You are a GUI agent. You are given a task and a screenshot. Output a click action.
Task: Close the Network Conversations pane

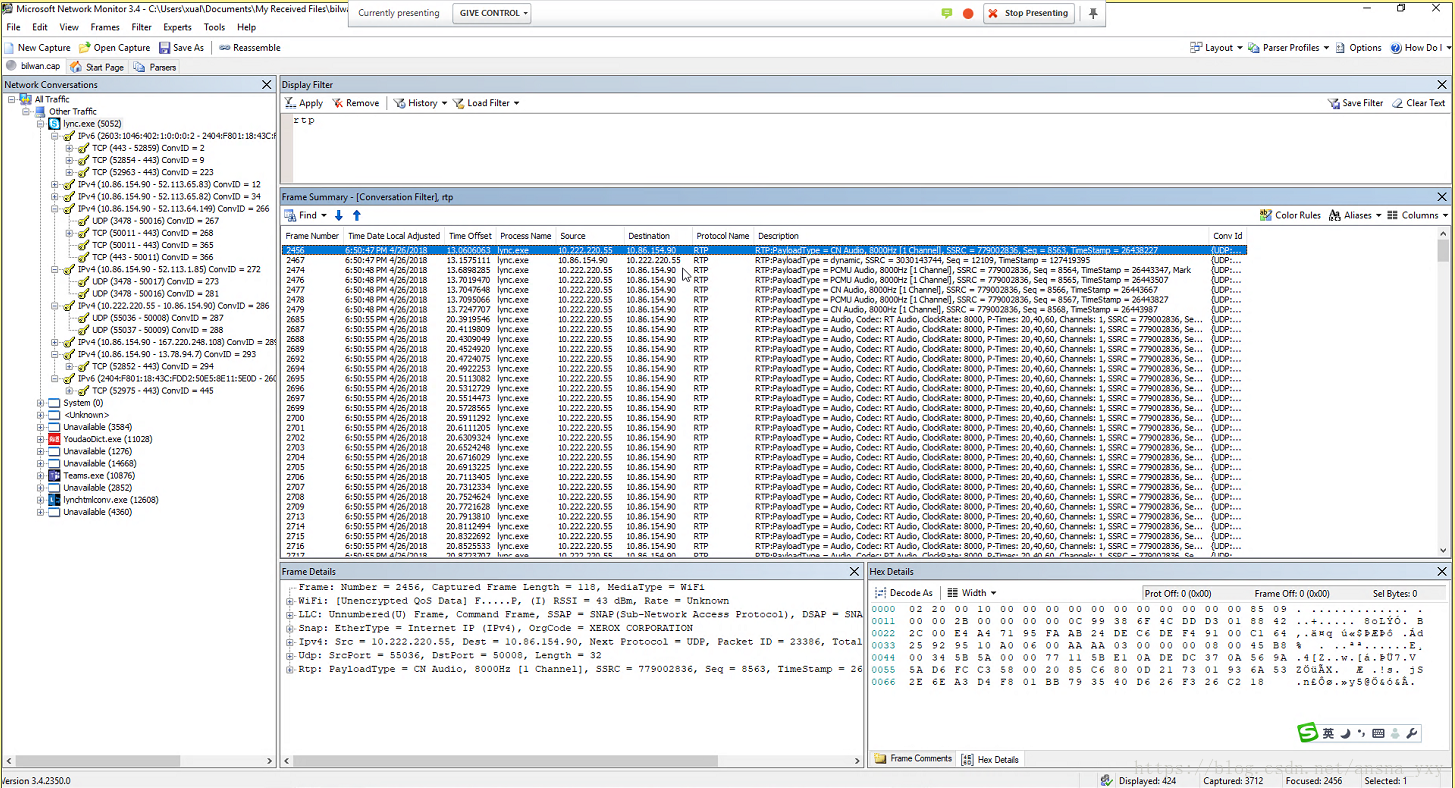[x=266, y=85]
